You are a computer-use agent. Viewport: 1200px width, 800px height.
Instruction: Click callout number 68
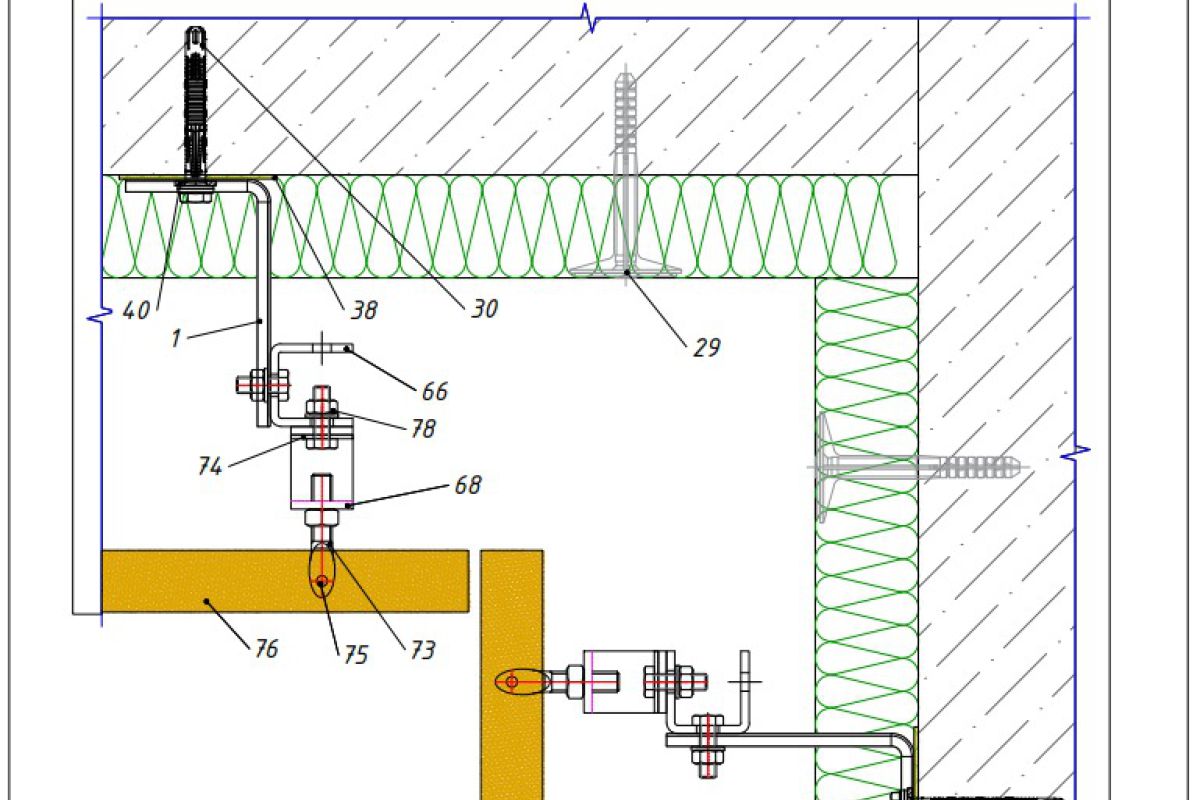point(467,486)
